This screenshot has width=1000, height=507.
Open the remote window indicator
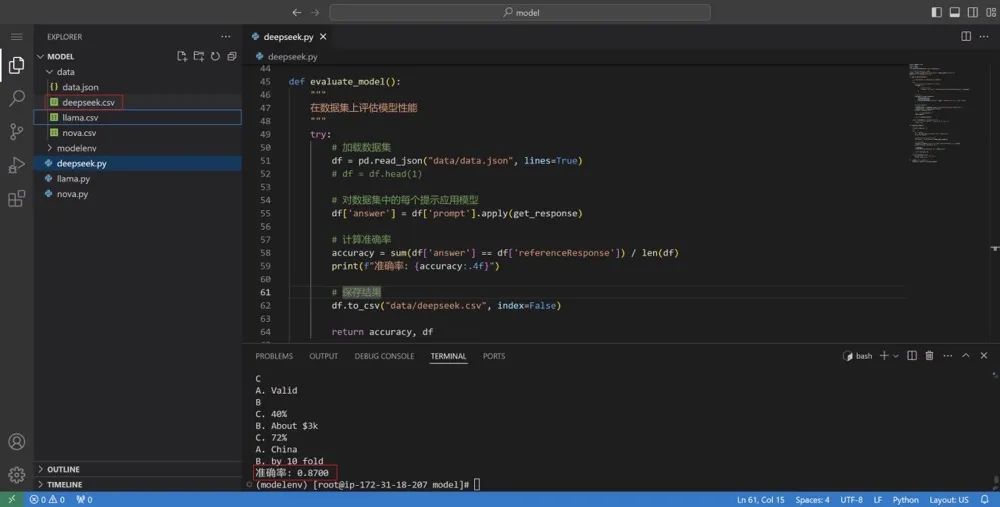[x=11, y=499]
